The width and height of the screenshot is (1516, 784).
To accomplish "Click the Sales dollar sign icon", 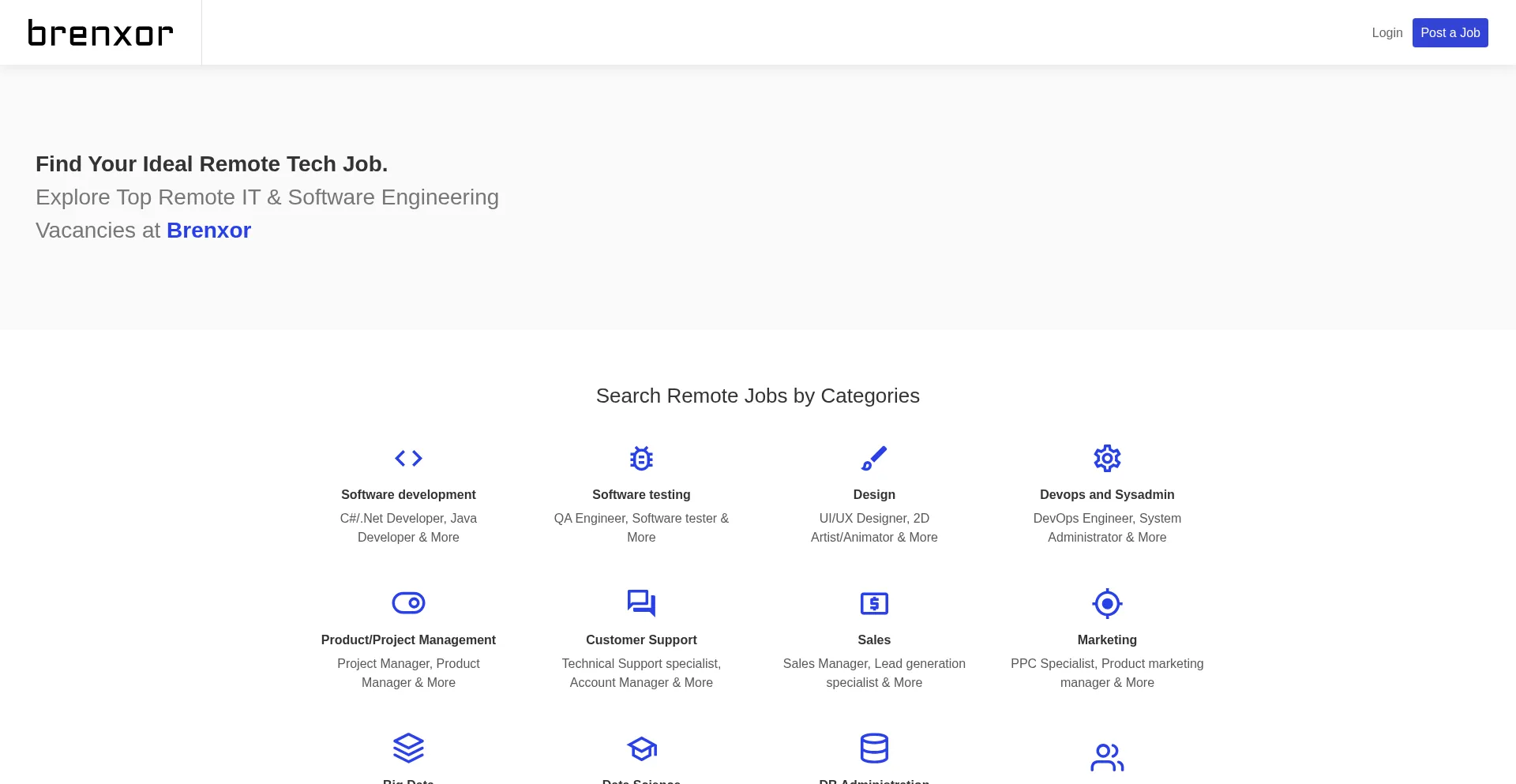I will coord(874,603).
